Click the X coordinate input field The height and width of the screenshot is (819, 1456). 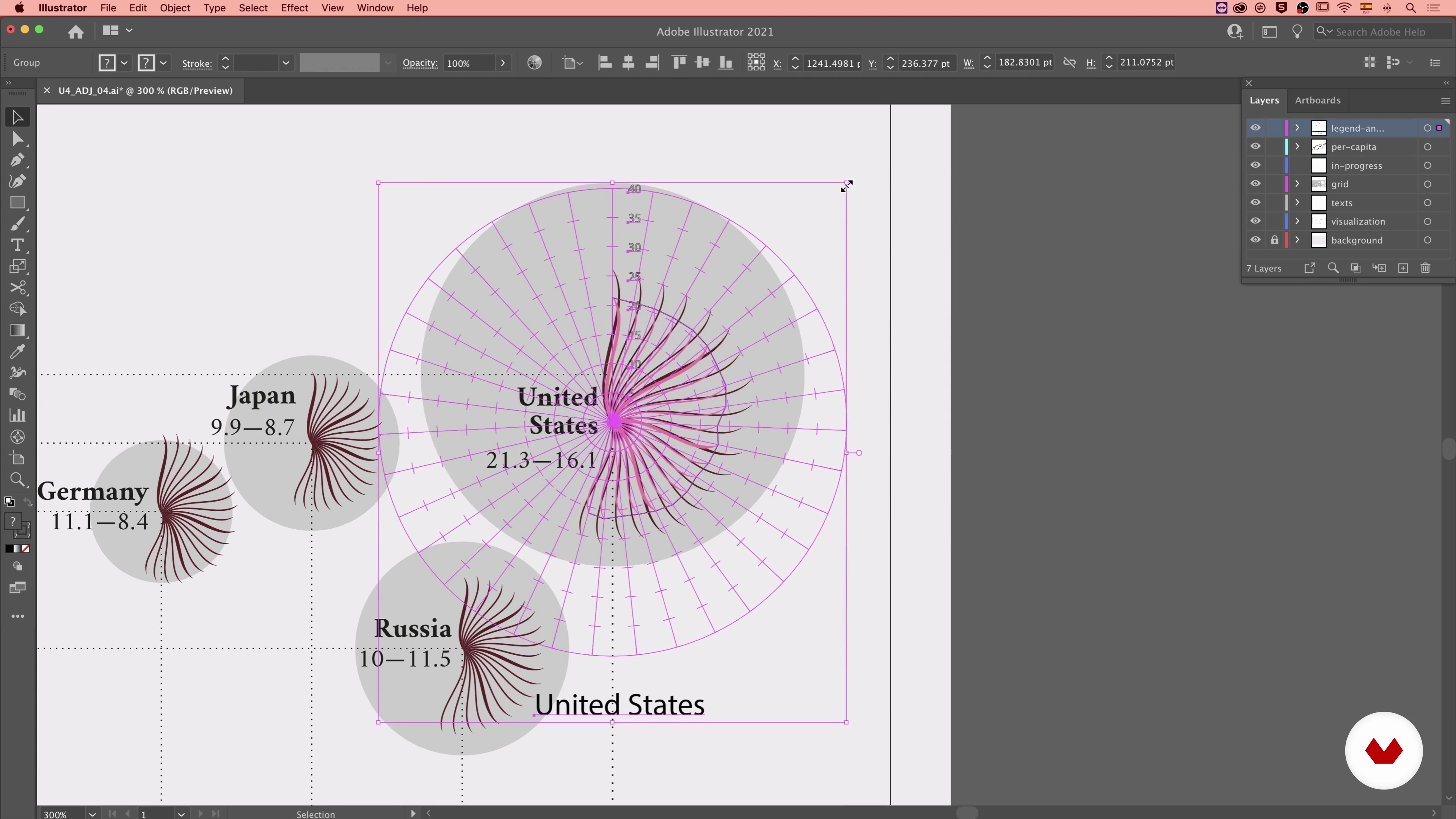pos(833,63)
